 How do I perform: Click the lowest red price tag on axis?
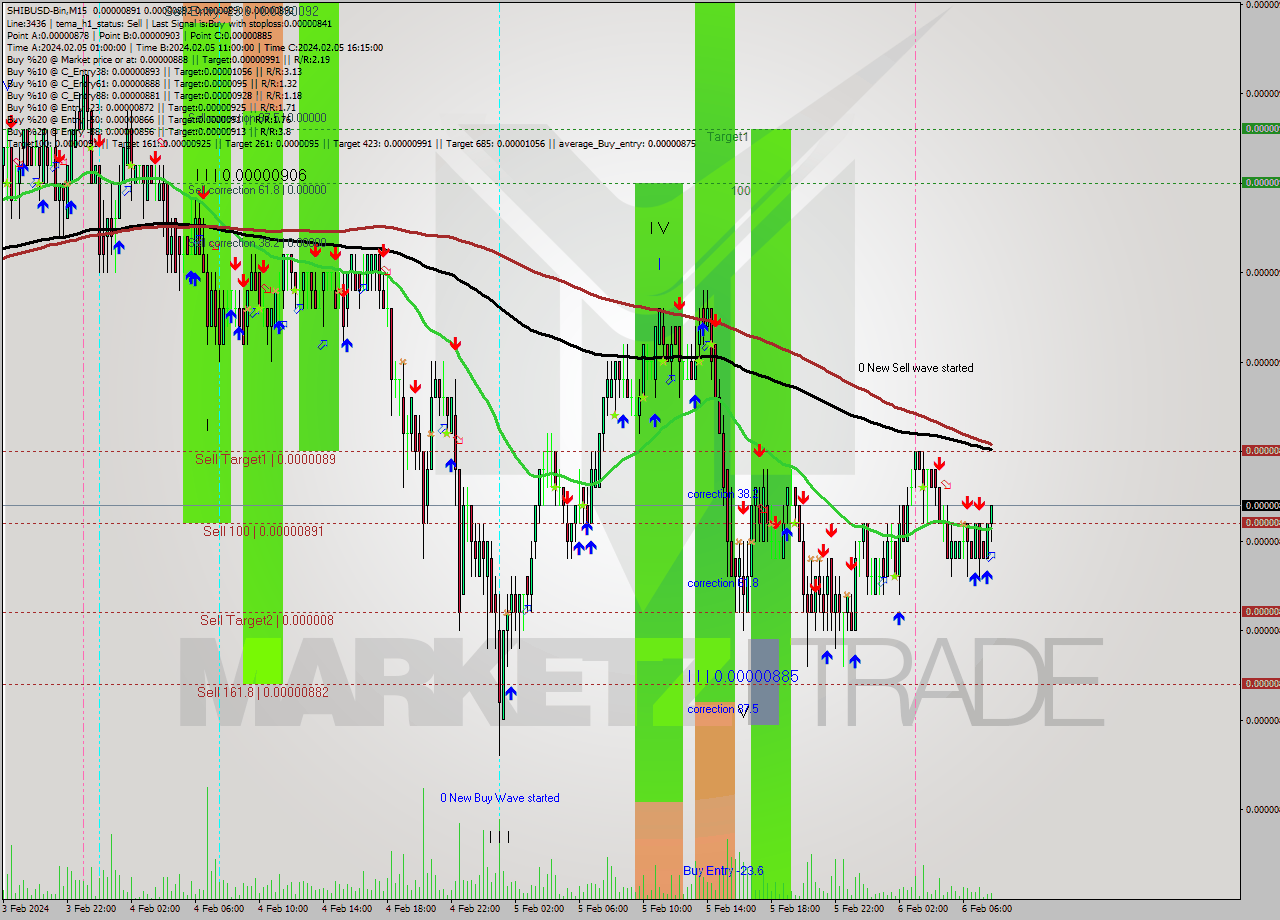[x=1260, y=683]
